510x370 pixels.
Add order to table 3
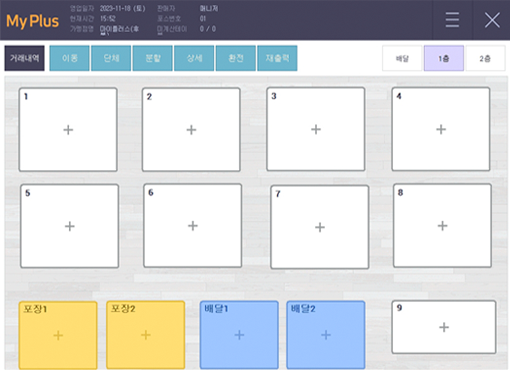[316, 129]
